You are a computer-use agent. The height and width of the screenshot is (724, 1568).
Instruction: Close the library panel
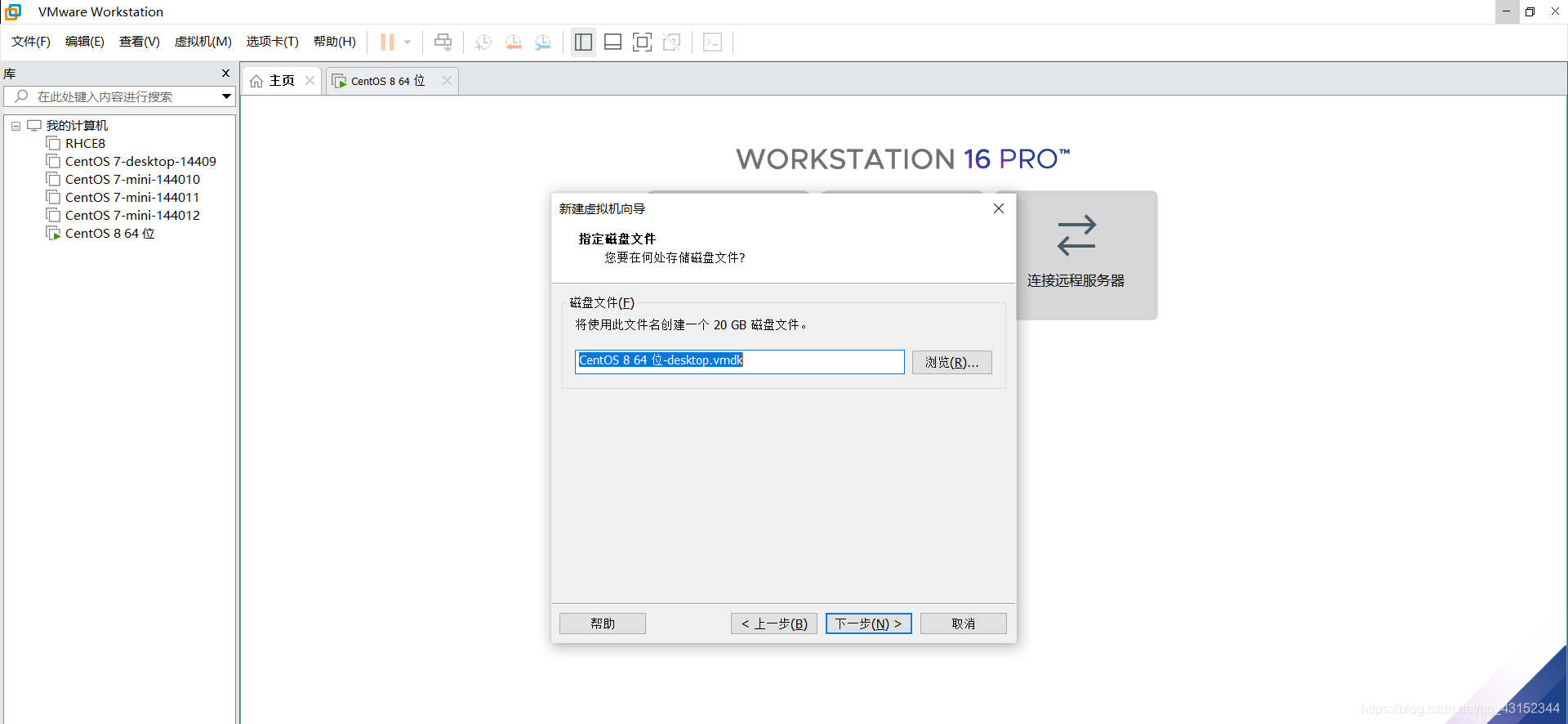226,74
